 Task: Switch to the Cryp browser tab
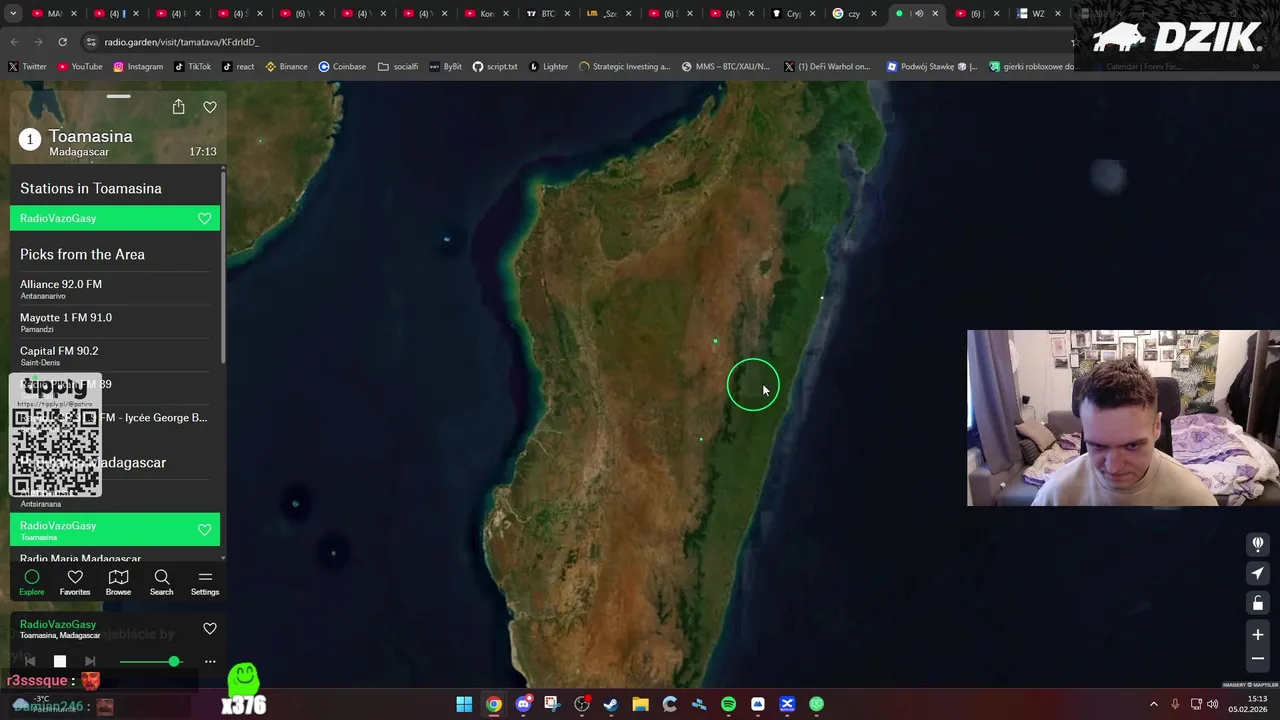click(793, 14)
